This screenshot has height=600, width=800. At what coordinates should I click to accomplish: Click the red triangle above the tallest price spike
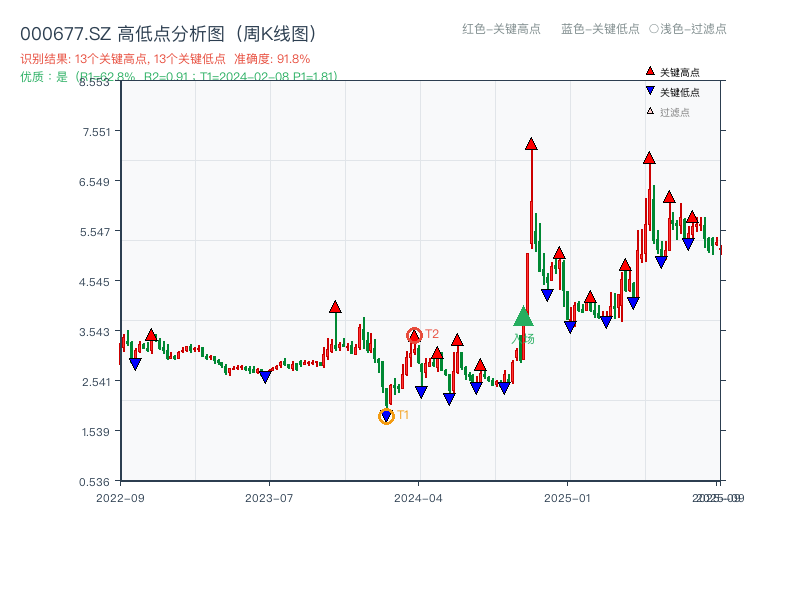coord(530,143)
